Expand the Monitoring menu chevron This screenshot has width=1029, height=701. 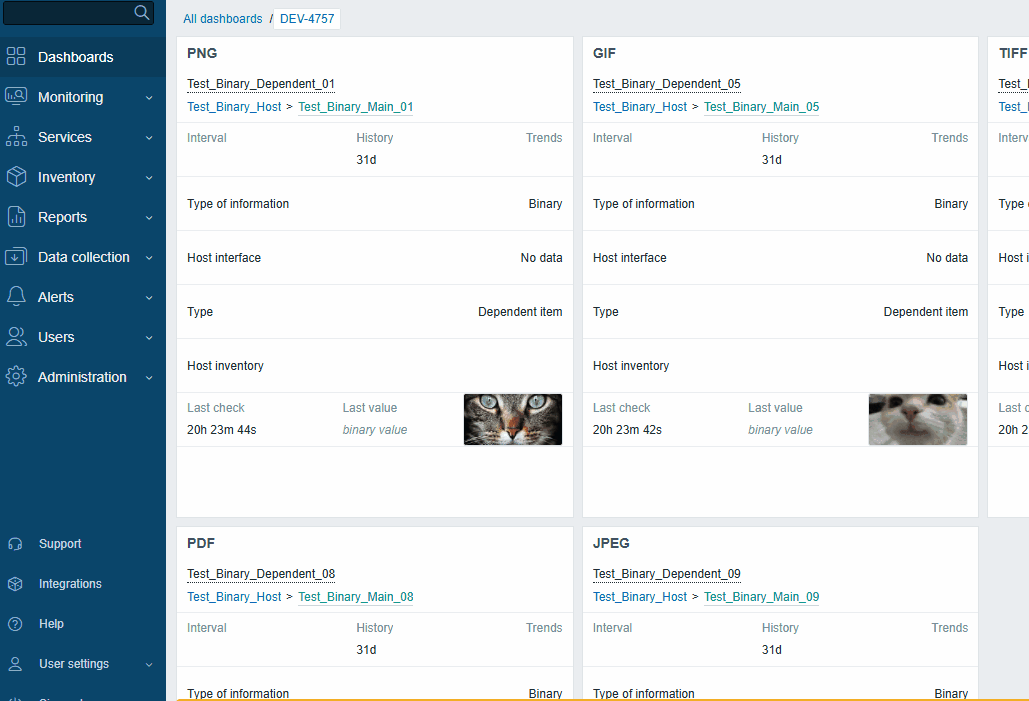coord(149,98)
